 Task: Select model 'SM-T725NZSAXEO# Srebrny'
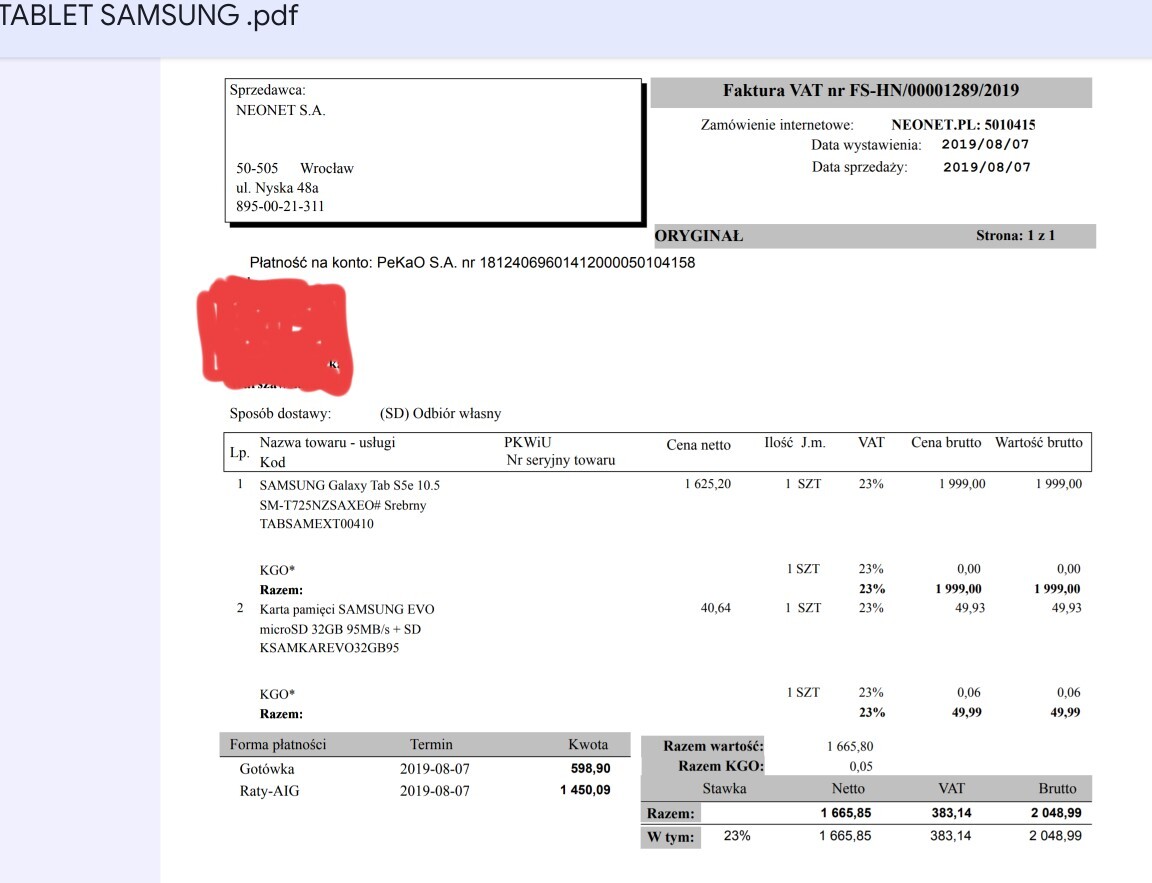[343, 505]
